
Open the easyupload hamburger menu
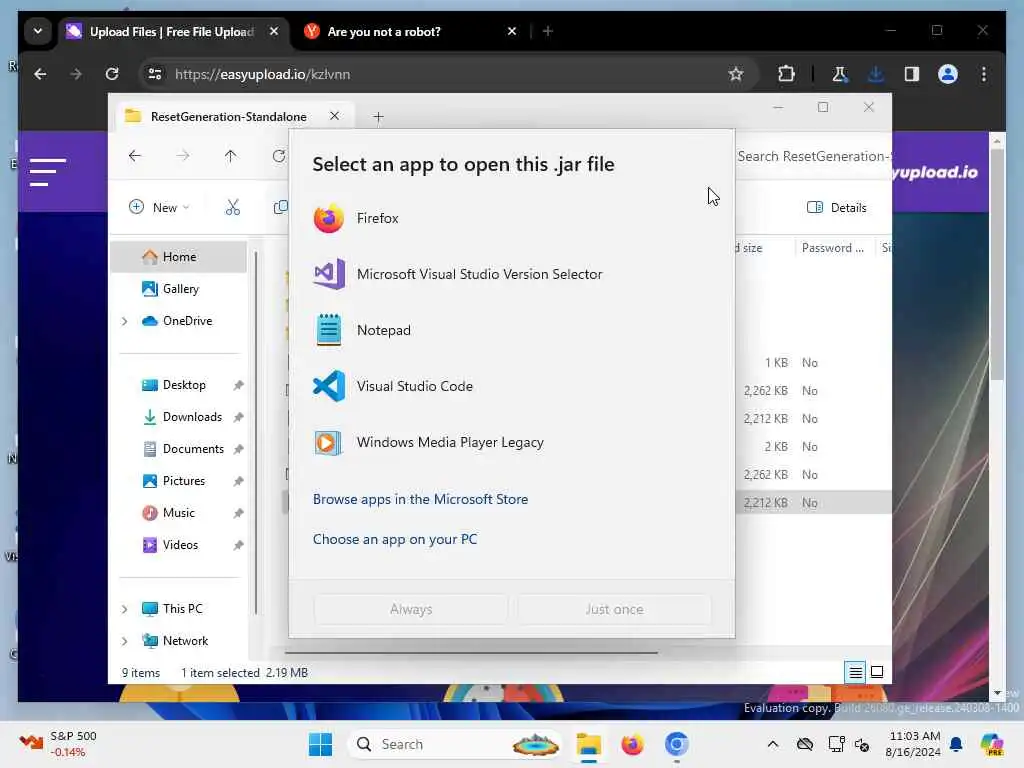pos(48,172)
